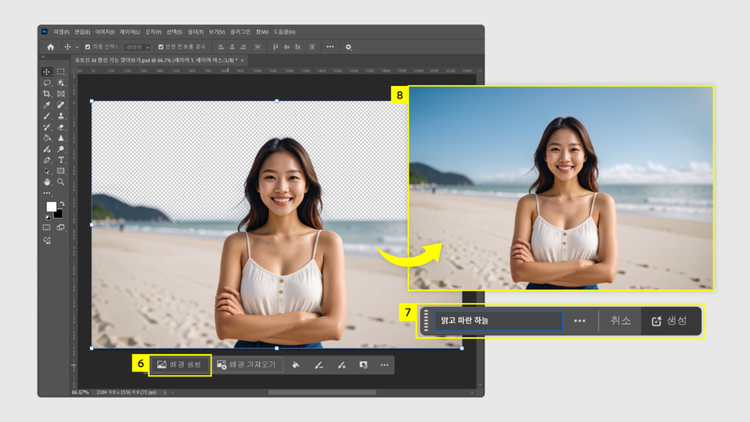
Task: Click the paint bucket fill icon in taskbar
Action: coord(296,365)
